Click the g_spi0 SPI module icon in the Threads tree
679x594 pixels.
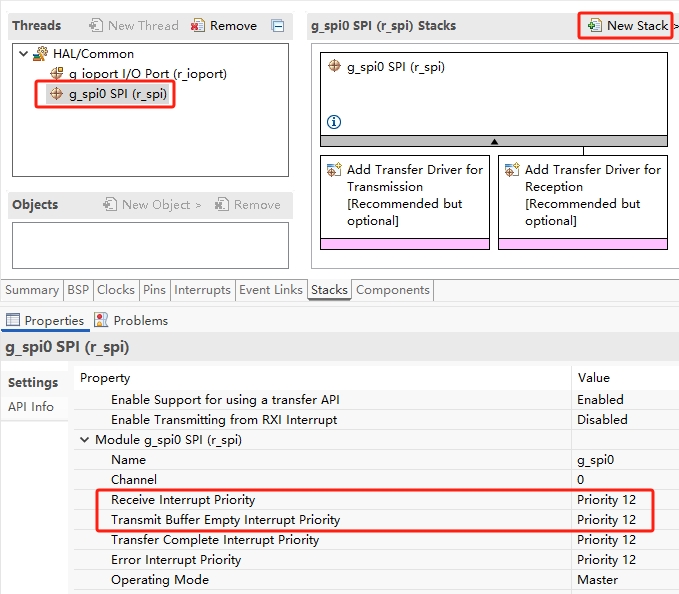[x=56, y=94]
